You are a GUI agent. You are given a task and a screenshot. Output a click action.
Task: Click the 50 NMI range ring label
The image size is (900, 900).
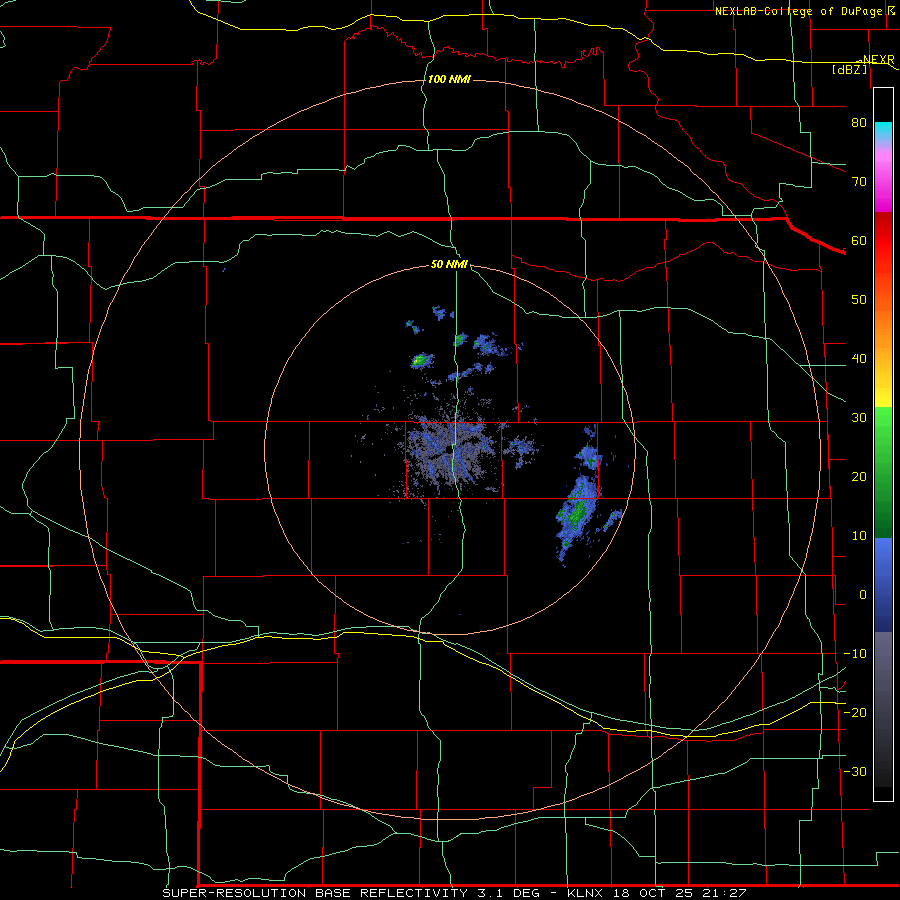(x=449, y=264)
